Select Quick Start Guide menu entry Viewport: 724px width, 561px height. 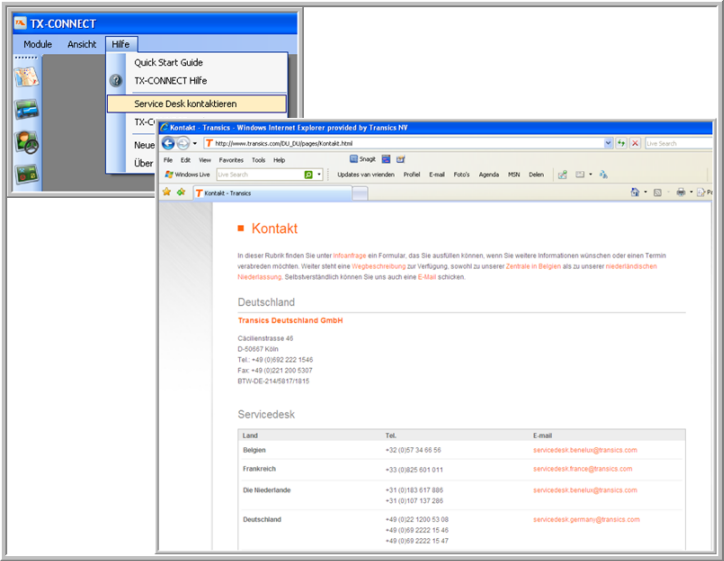169,62
